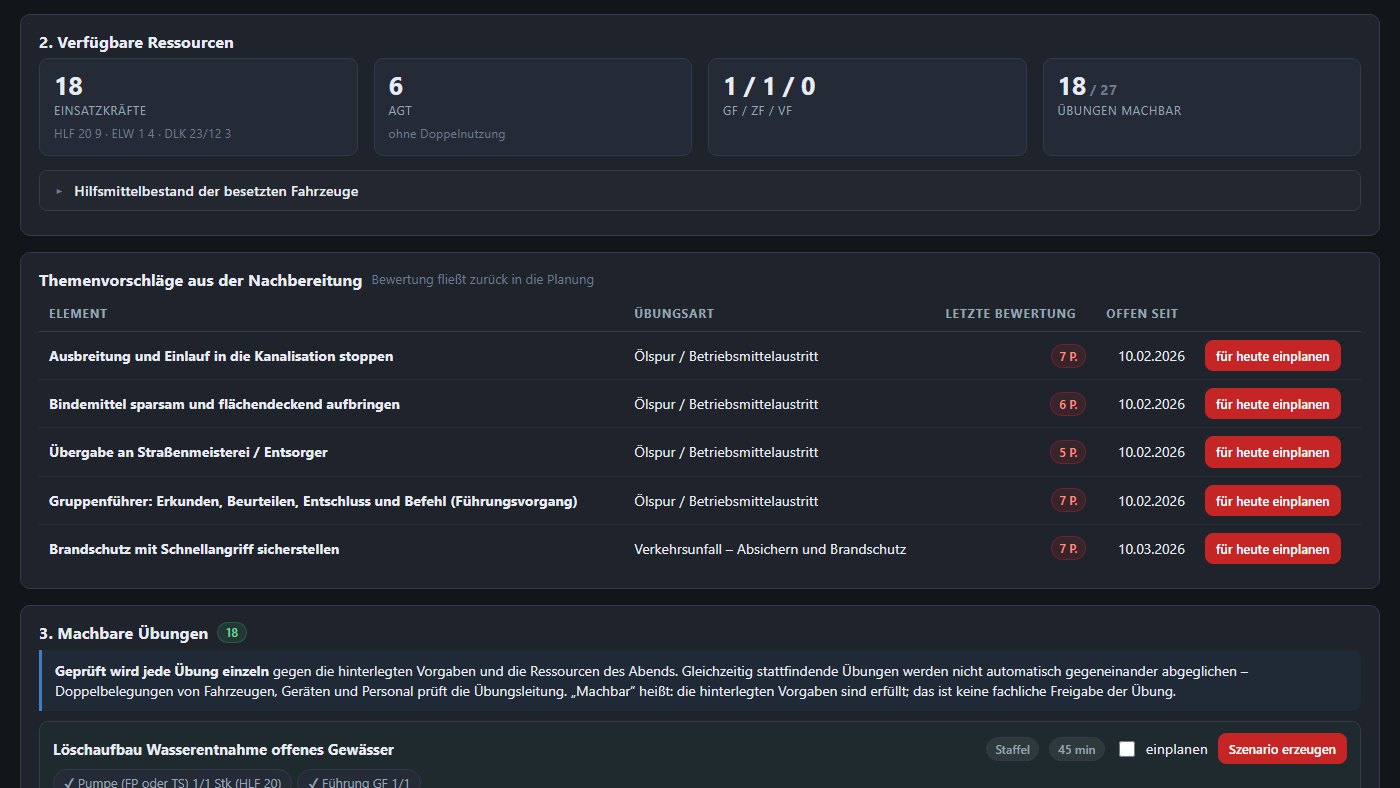Viewport: 1400px width, 788px height.
Task: Click the '2. Verfügbare Ressourcen' heading
Action: 136,43
